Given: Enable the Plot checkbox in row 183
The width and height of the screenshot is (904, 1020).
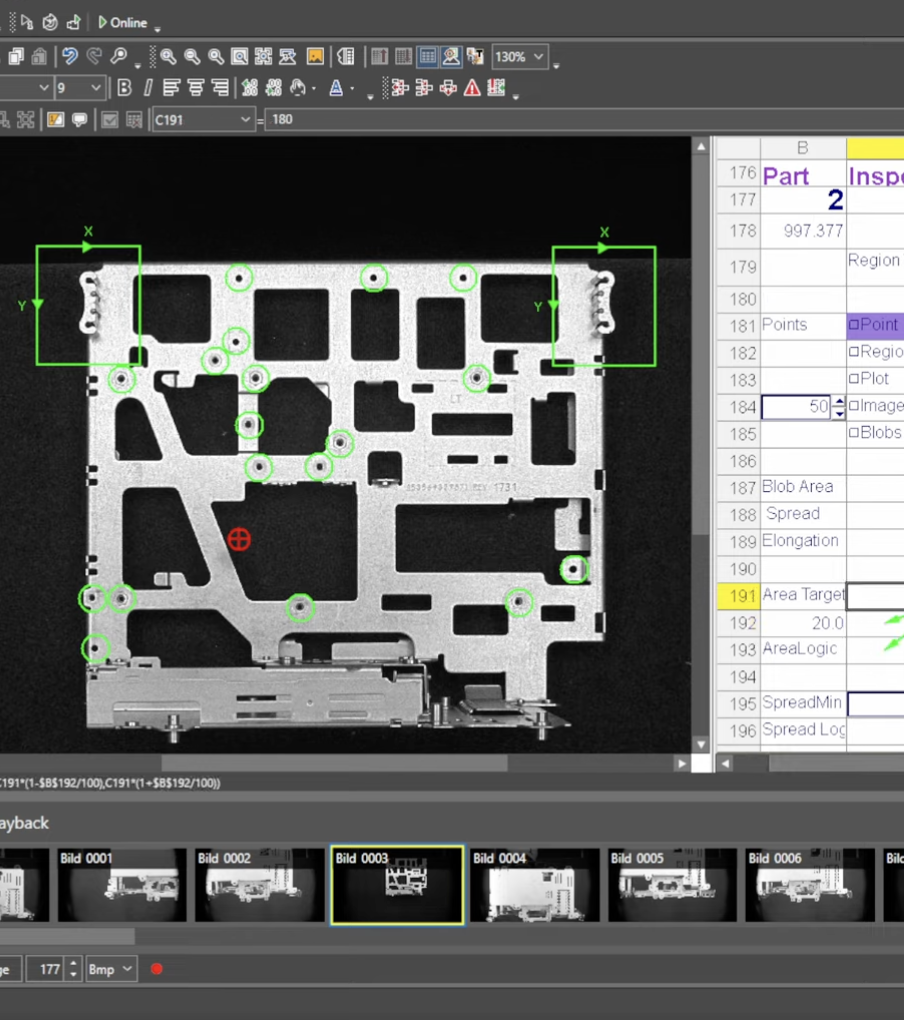Looking at the screenshot, I should click(x=854, y=379).
